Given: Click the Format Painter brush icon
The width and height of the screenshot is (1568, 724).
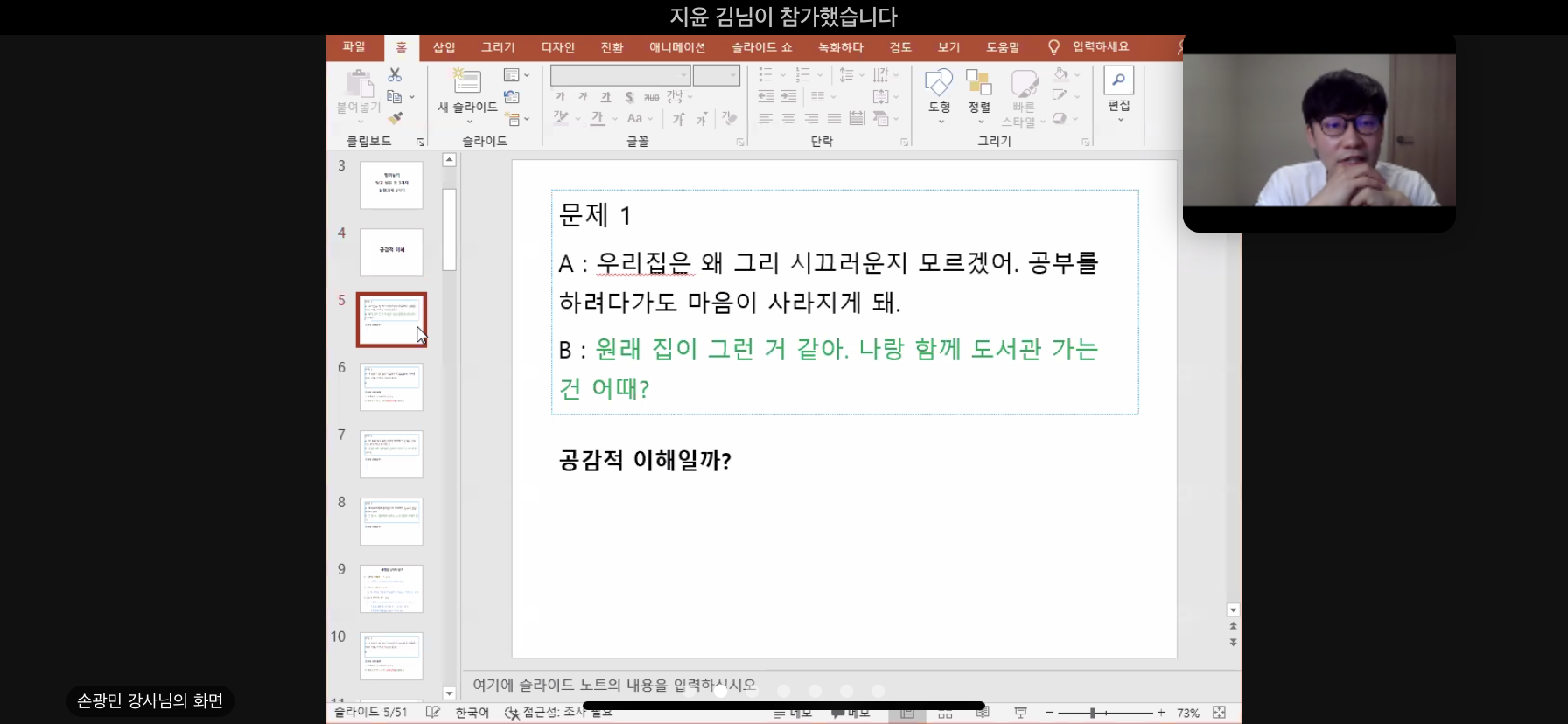Looking at the screenshot, I should coord(395,118).
